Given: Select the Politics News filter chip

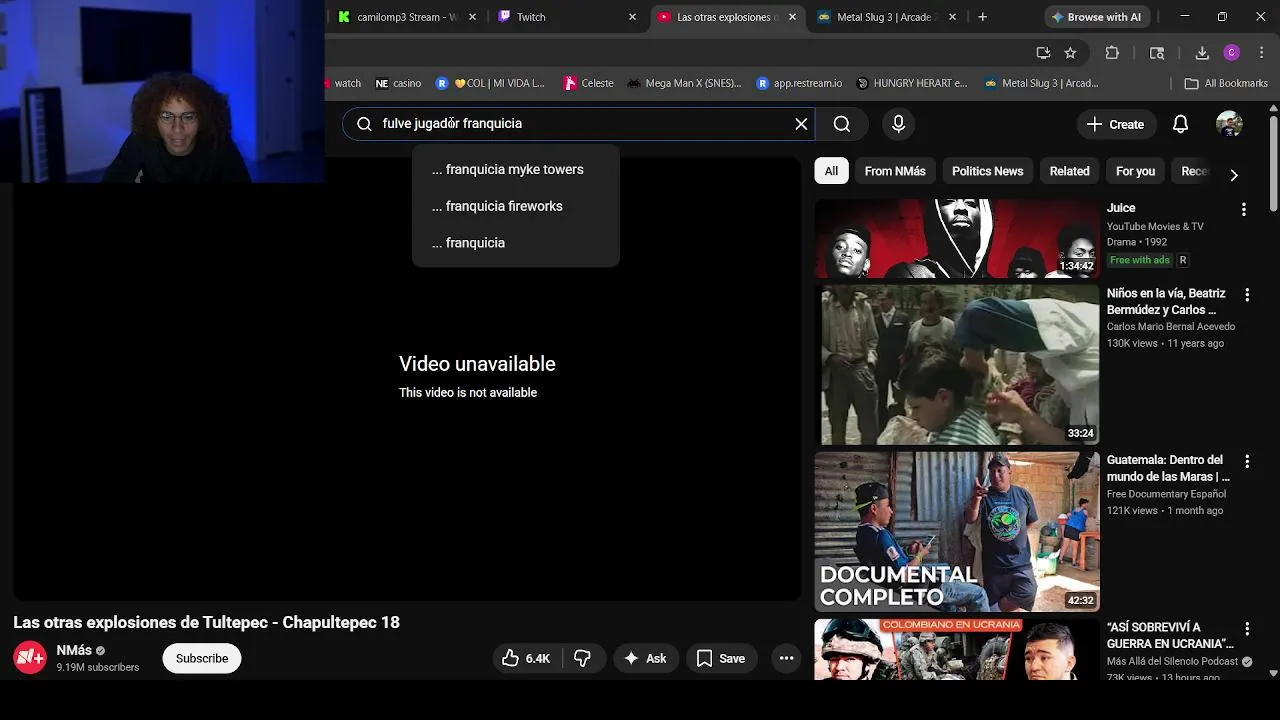Looking at the screenshot, I should (987, 171).
